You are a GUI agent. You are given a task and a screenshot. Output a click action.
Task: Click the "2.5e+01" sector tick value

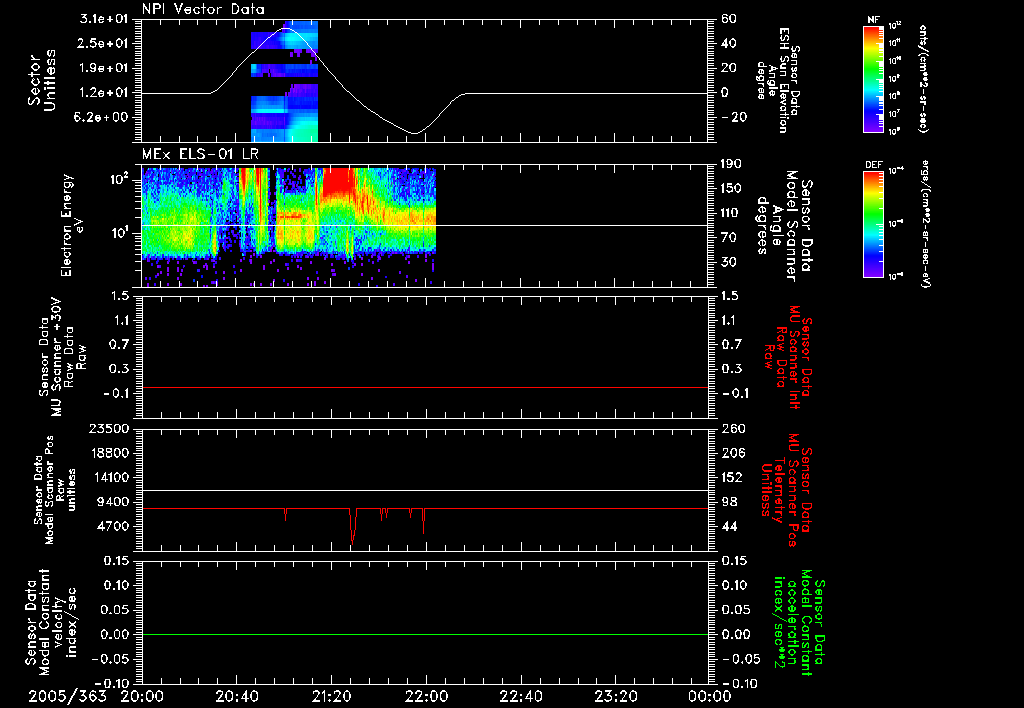tap(105, 43)
